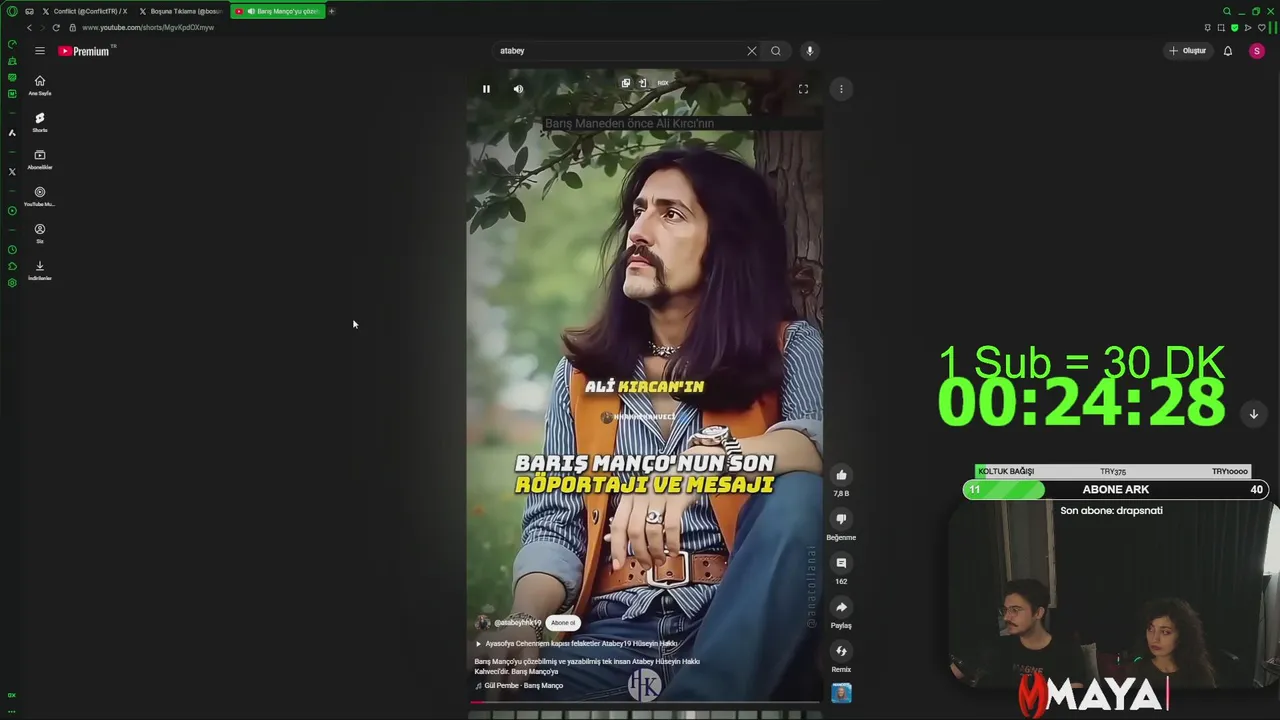Open a new browser tab with plus
Image resolution: width=1280 pixels, height=720 pixels.
coord(332,11)
